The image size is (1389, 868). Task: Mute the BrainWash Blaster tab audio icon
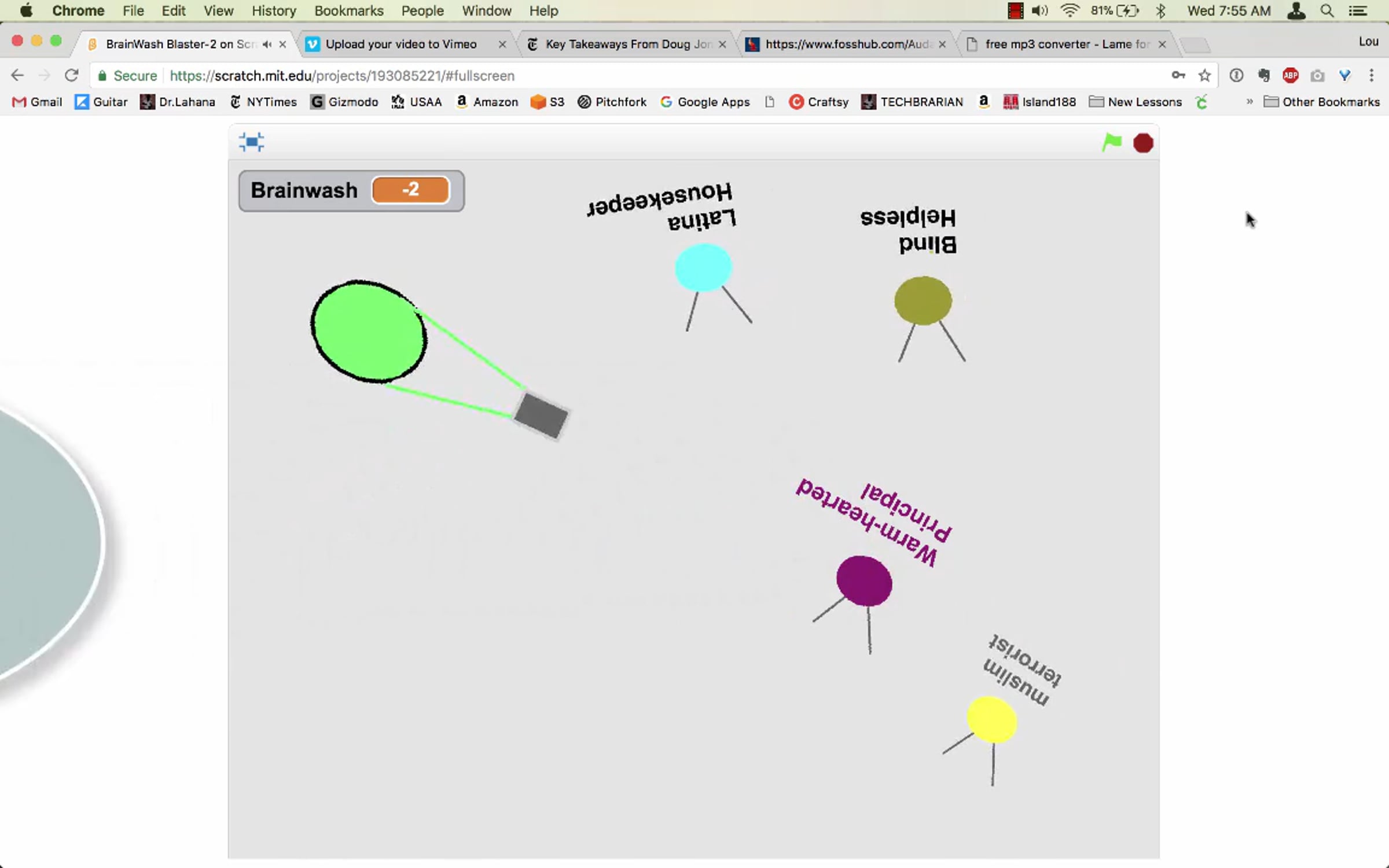point(267,44)
